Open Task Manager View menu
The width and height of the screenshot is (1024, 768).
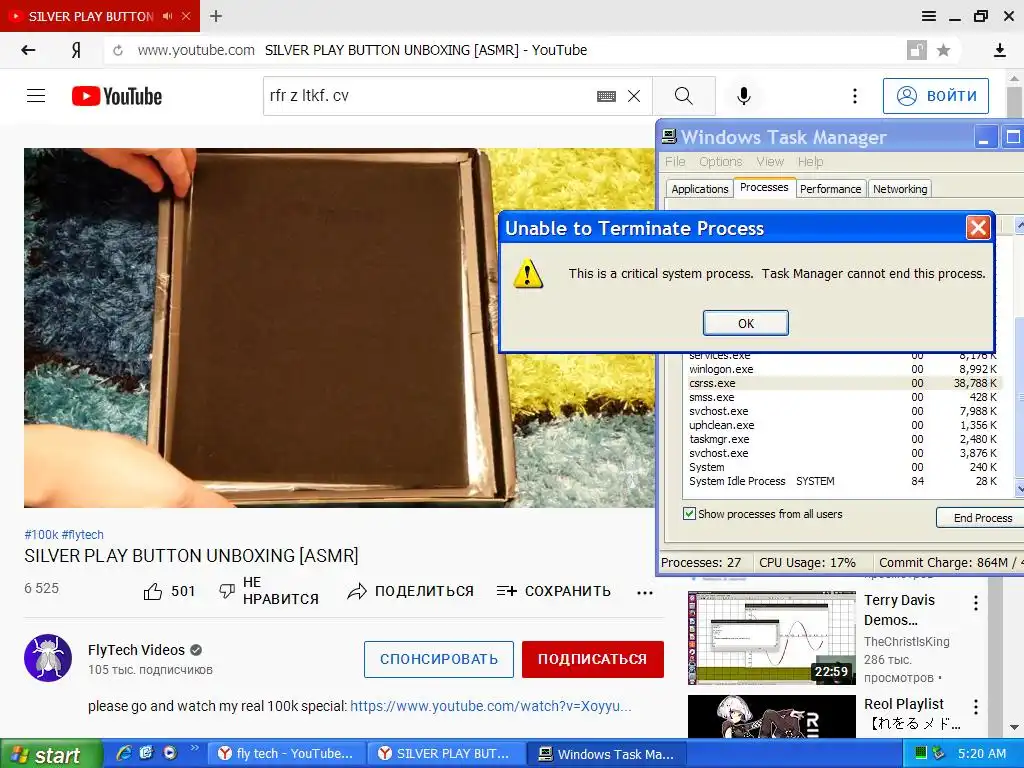click(x=770, y=161)
